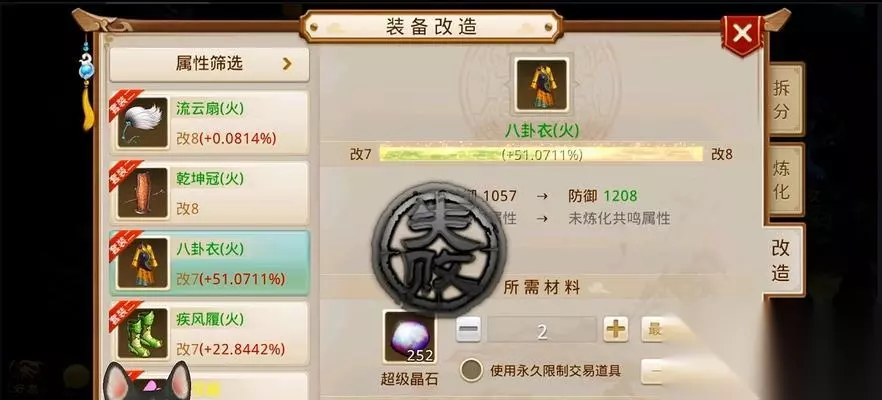Select the 疾风履(火) green boots icon
The width and height of the screenshot is (882, 400).
pyautogui.click(x=142, y=333)
